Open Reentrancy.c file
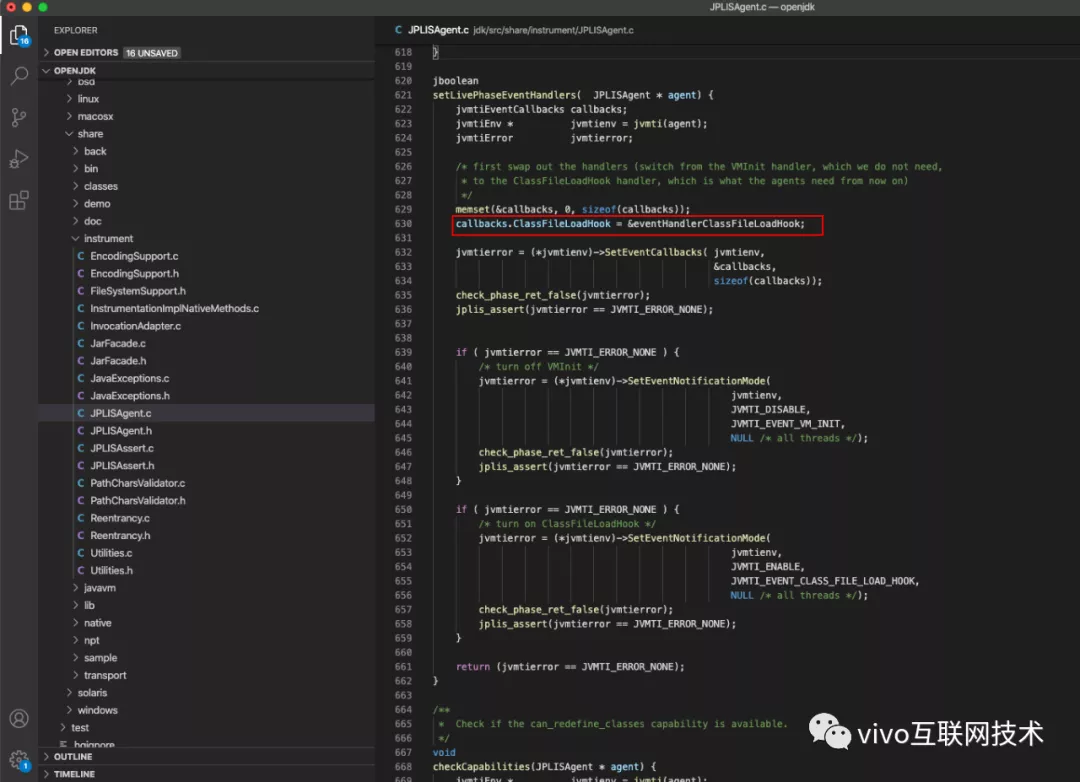Screen dimensions: 1080x782 (x=120, y=518)
